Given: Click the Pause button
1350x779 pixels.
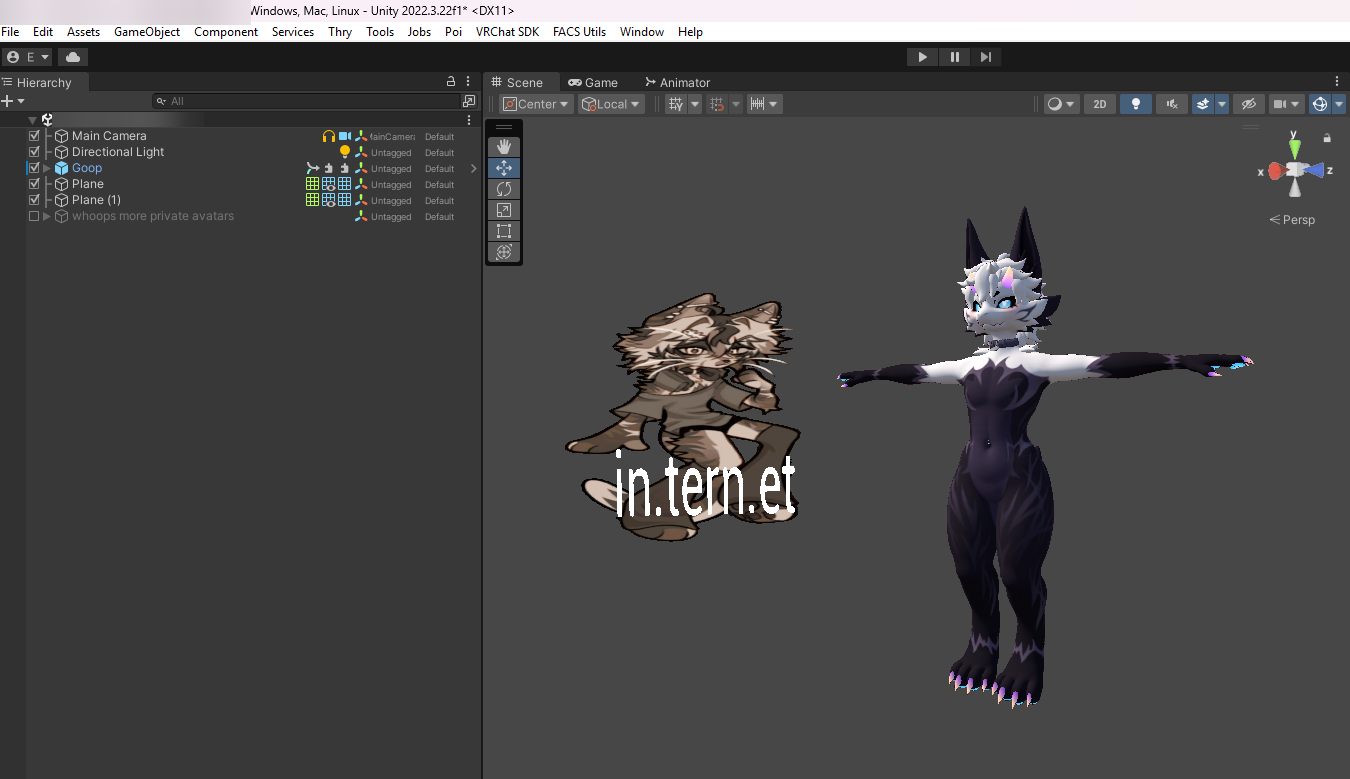Looking at the screenshot, I should (x=954, y=57).
